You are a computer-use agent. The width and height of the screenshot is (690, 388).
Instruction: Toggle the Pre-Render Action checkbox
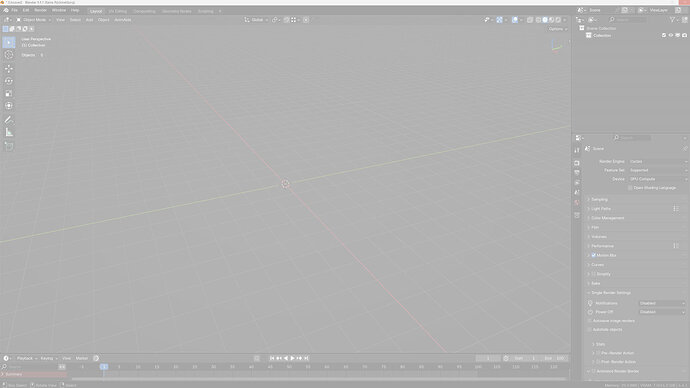[598, 353]
